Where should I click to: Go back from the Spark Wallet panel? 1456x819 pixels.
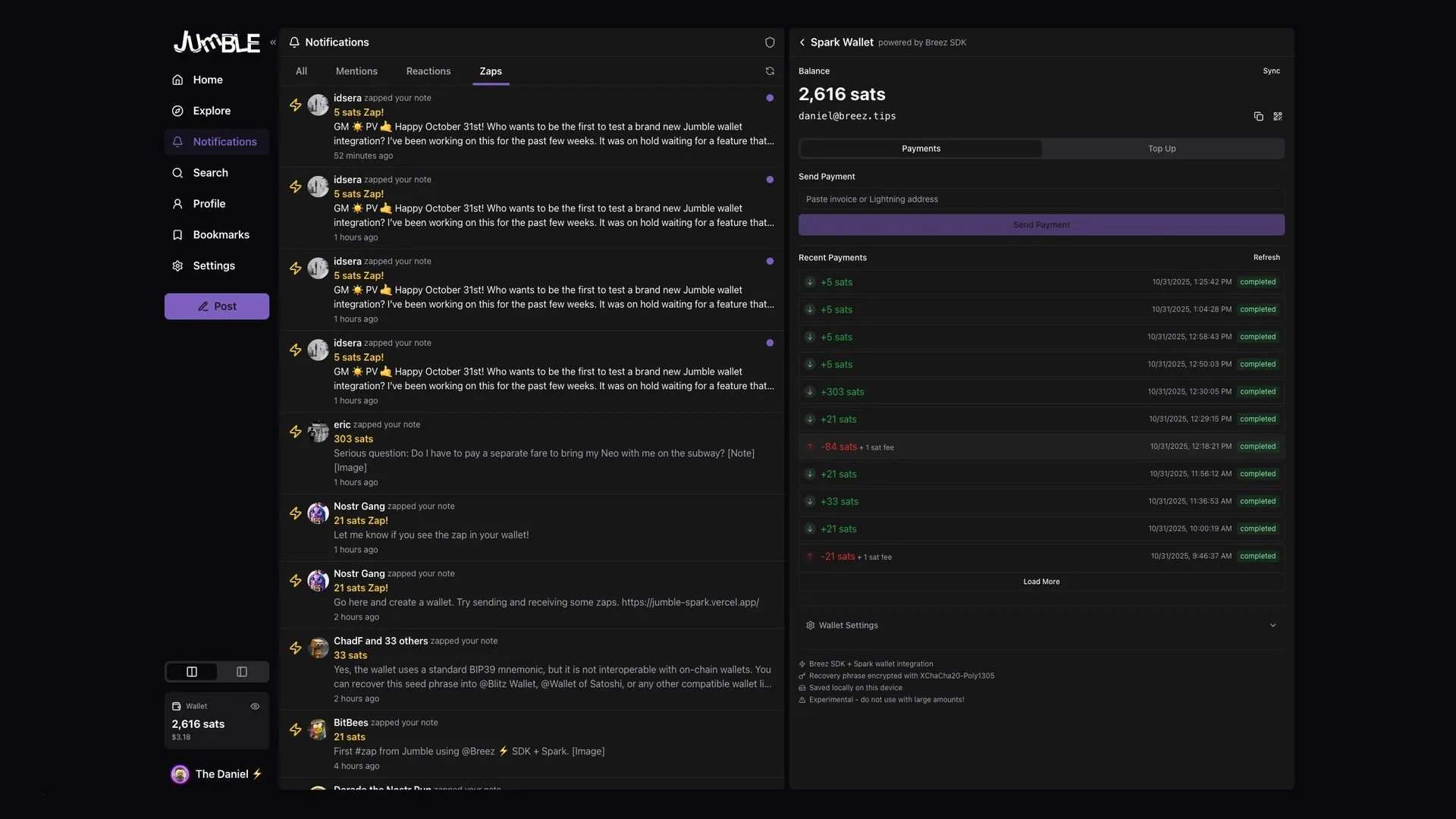[x=802, y=42]
